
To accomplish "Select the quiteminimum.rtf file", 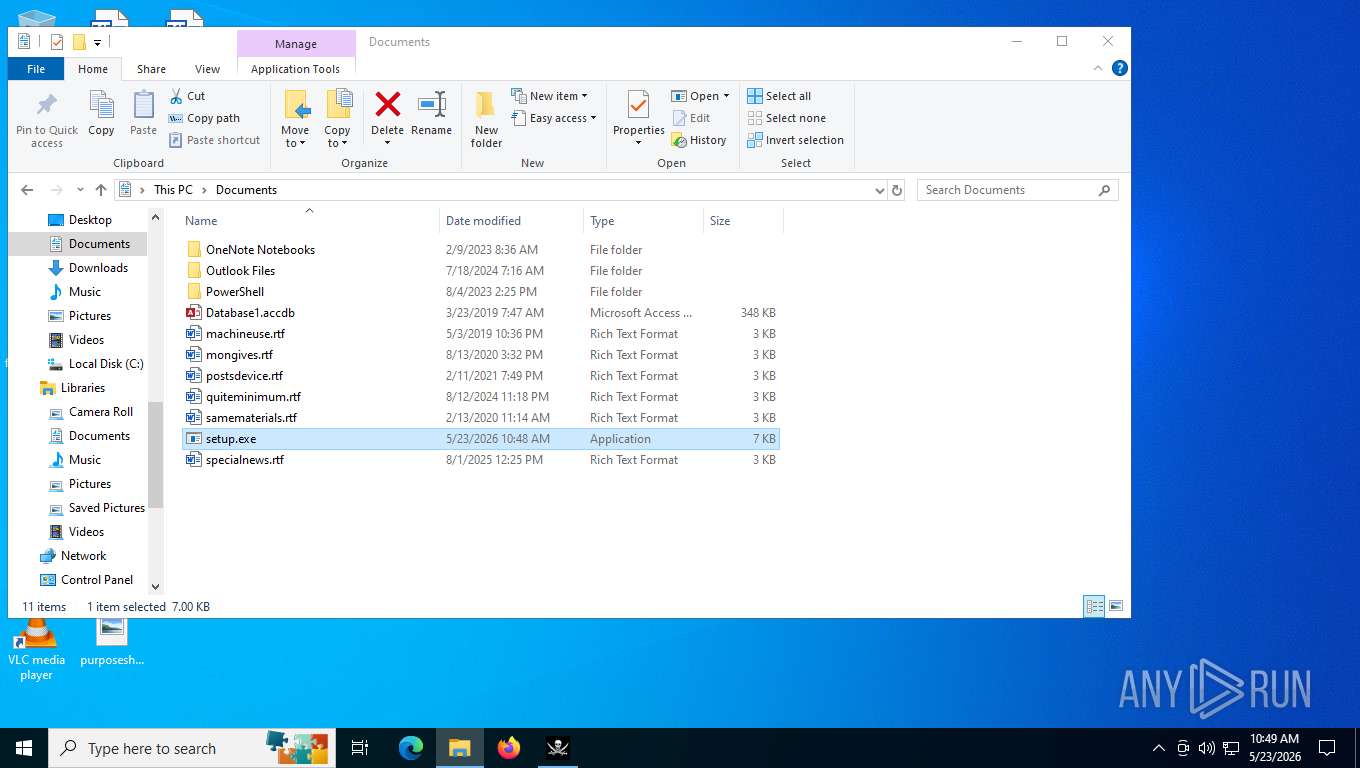I will point(253,397).
